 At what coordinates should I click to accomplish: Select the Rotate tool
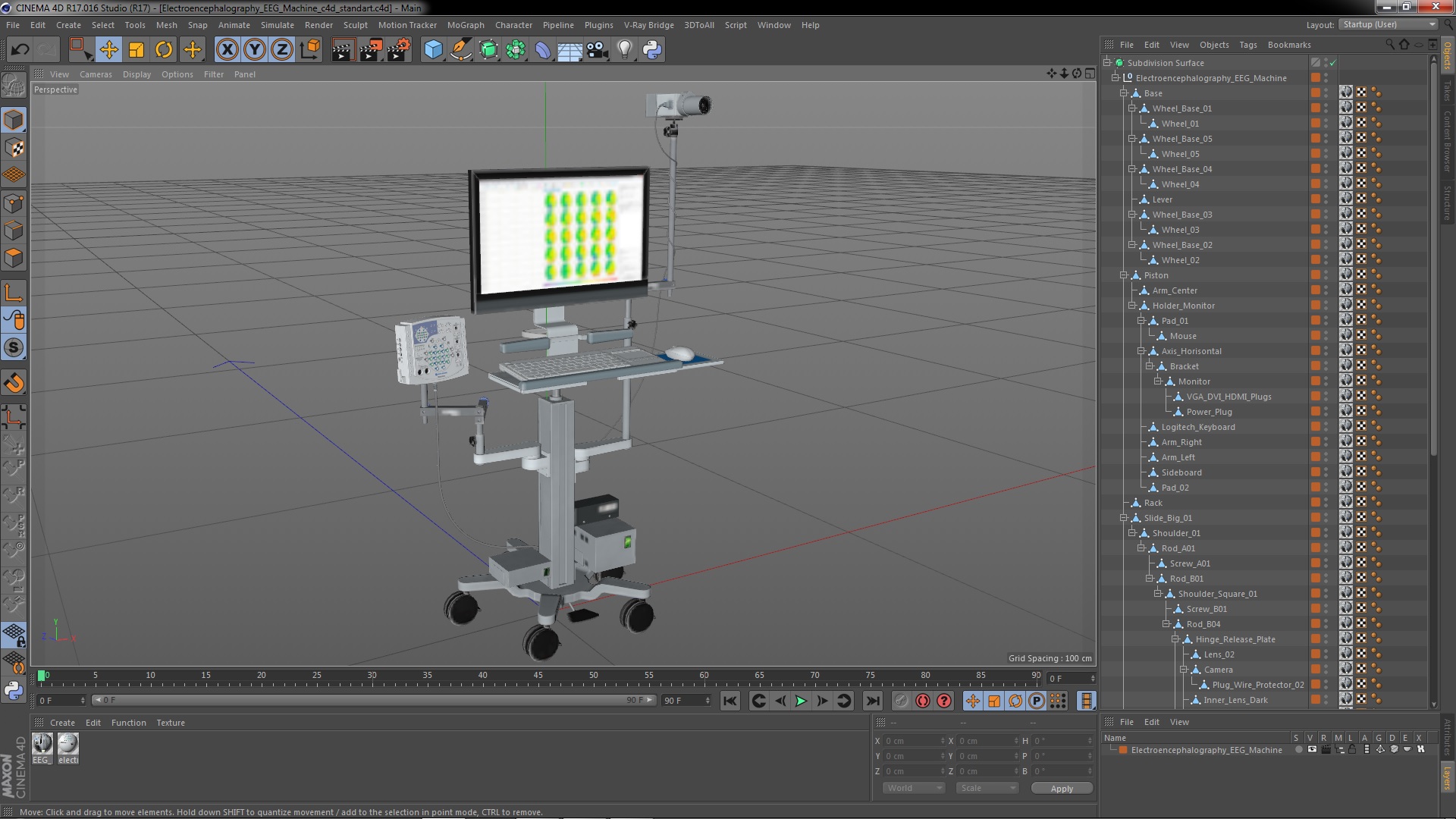click(x=164, y=50)
